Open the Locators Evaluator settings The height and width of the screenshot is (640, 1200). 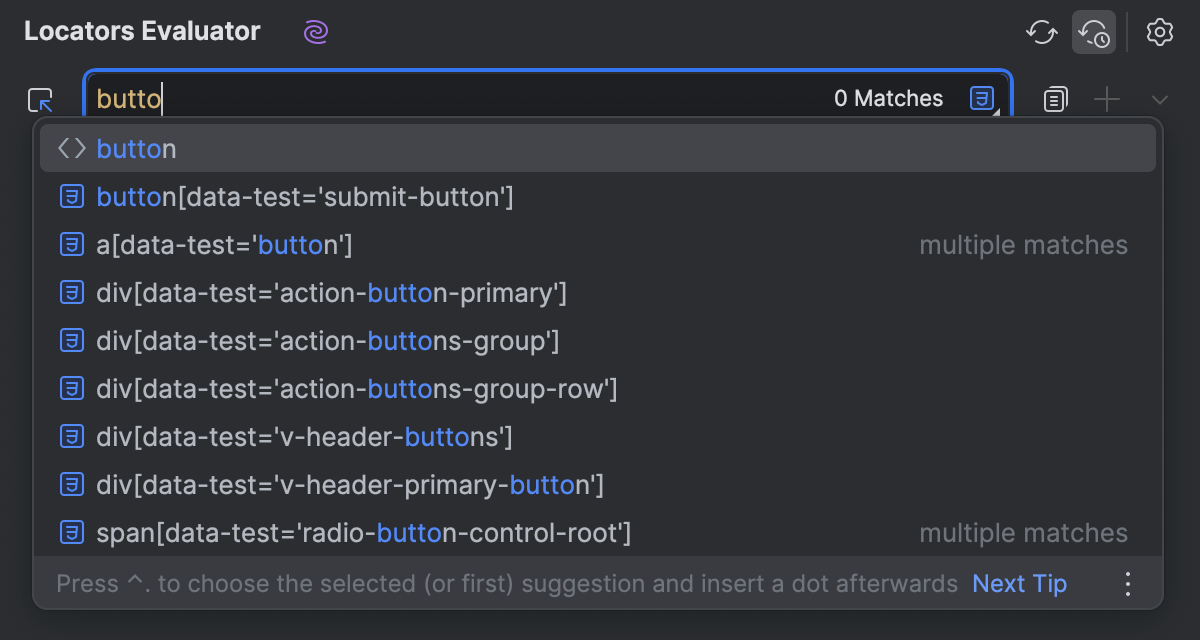(1159, 32)
